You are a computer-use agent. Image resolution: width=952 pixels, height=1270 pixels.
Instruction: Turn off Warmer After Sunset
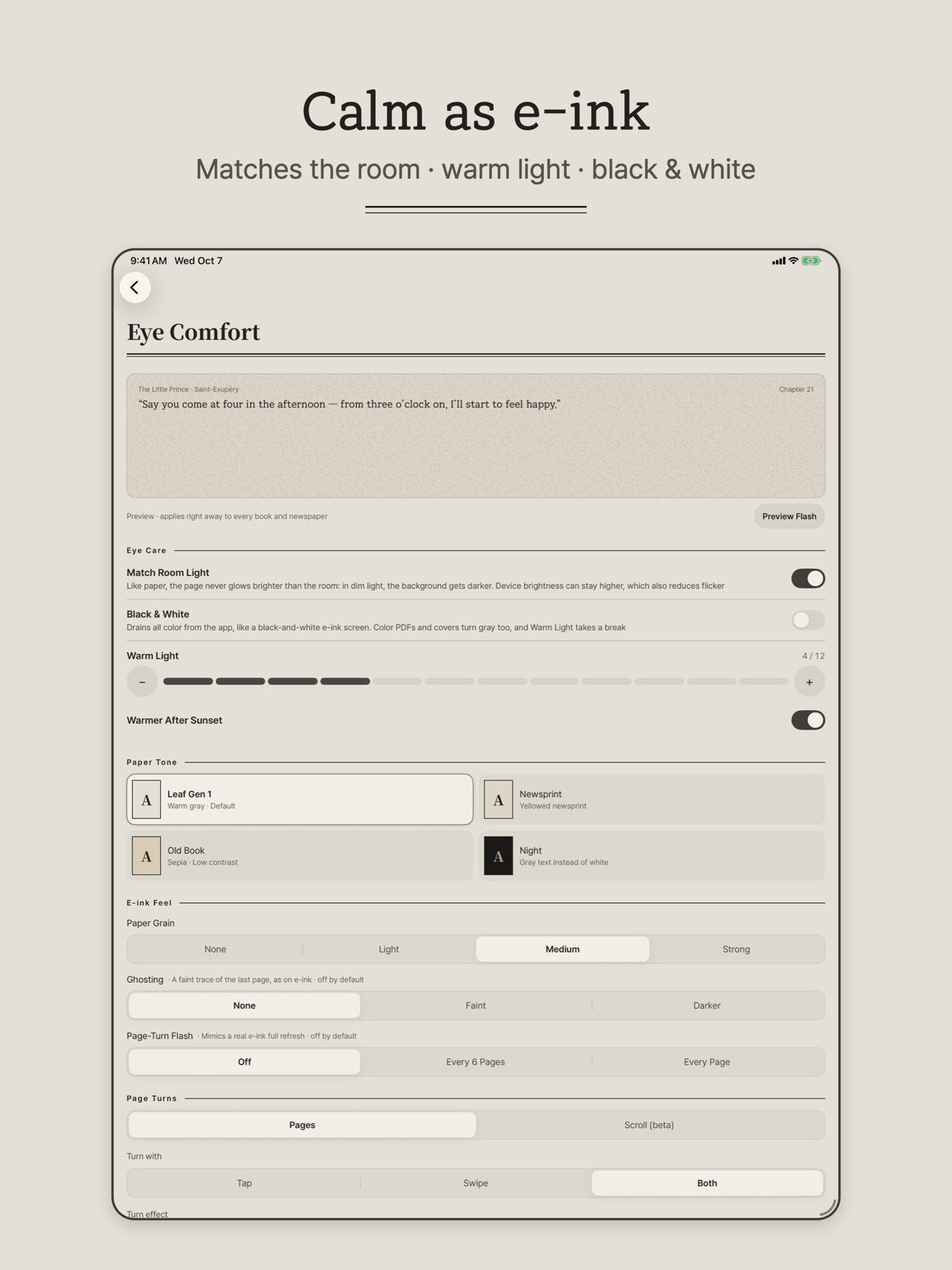807,720
